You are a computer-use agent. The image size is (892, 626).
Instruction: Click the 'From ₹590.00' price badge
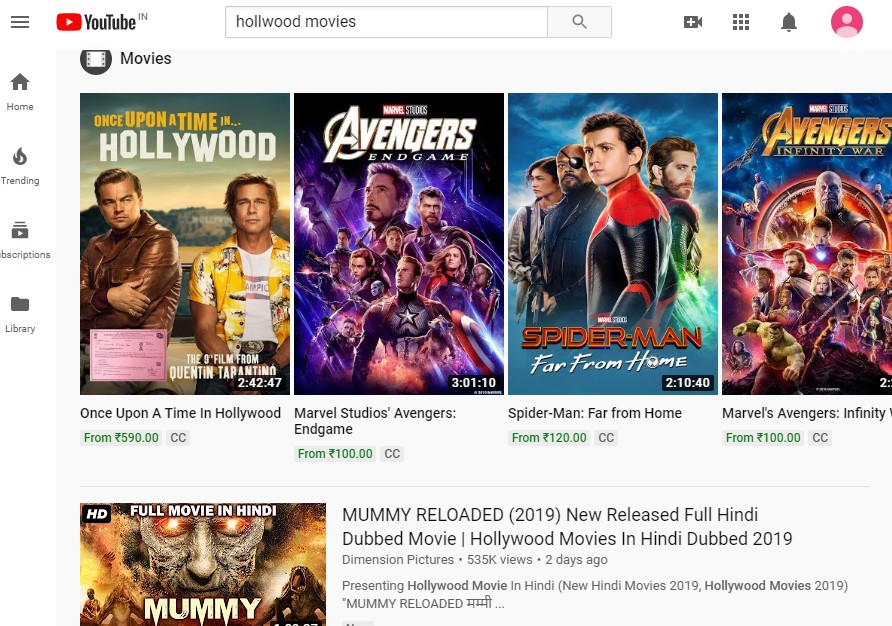[121, 438]
